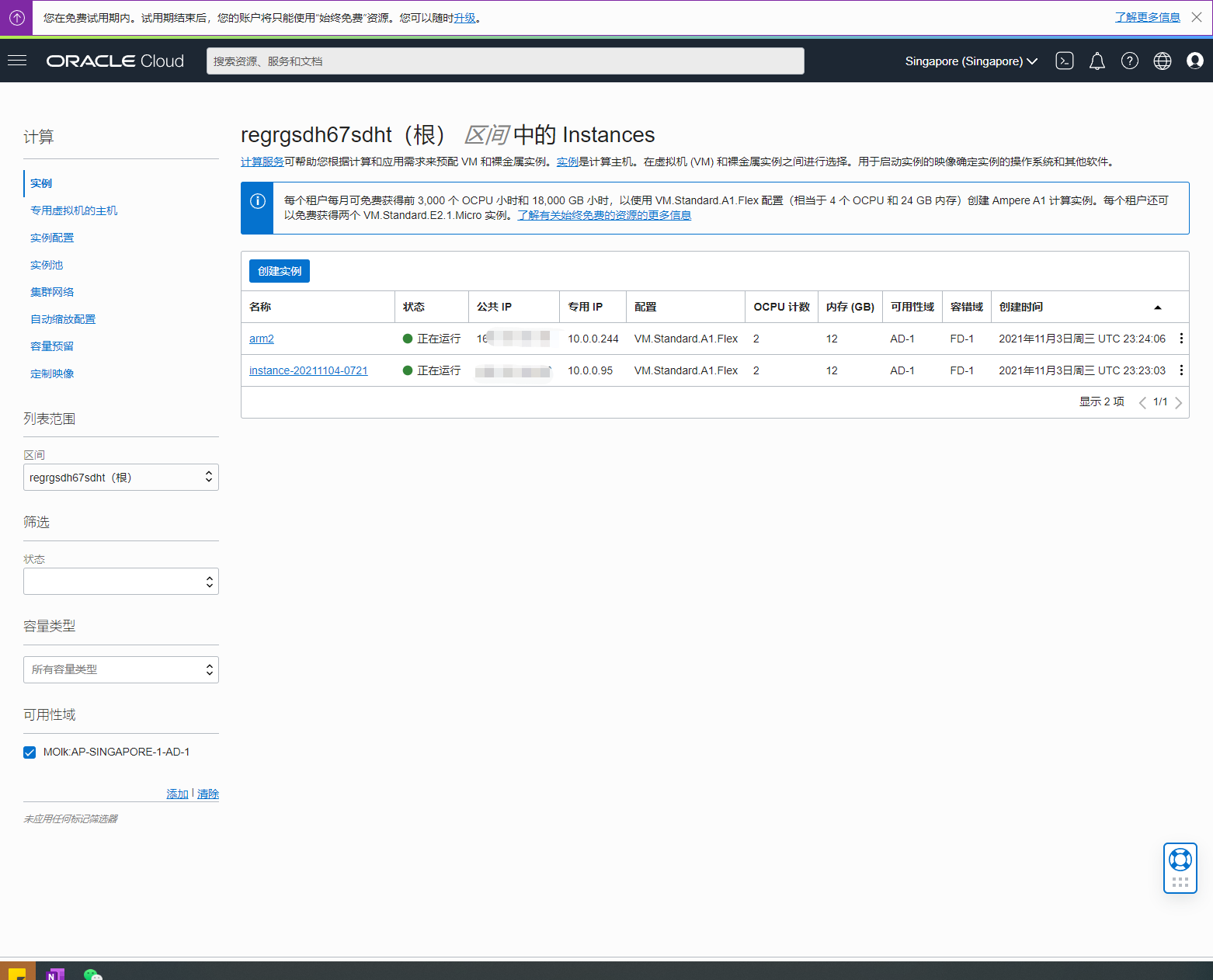
Task: Open the arm2 instance link
Action: 262,339
